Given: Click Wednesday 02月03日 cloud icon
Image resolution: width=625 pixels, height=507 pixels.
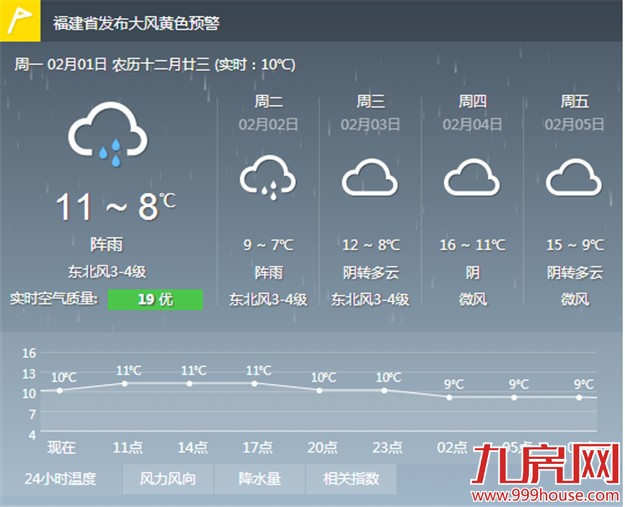Looking at the screenshot, I should click(370, 177).
